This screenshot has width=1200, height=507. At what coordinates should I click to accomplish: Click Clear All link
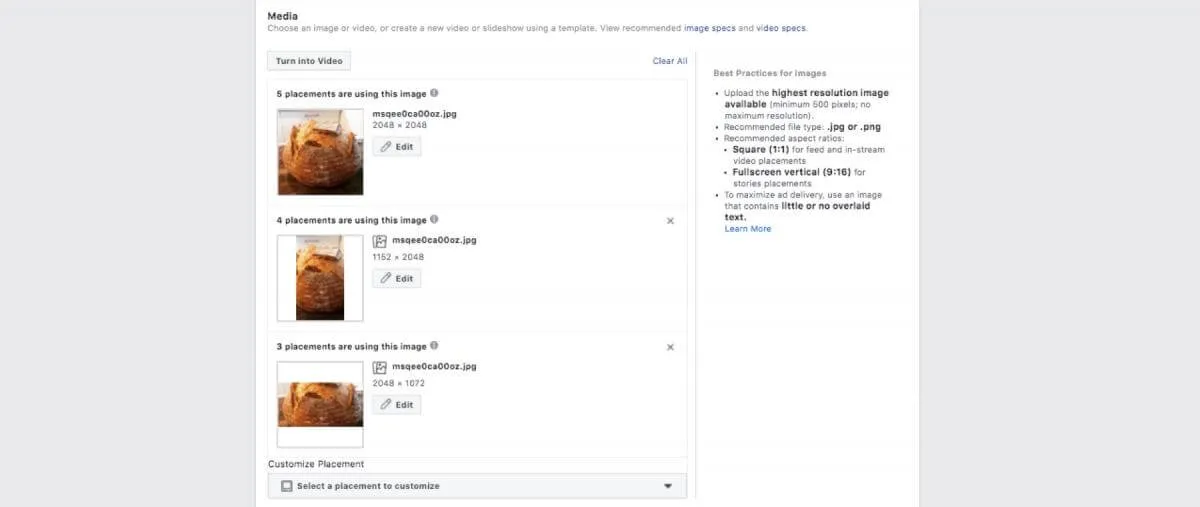pyautogui.click(x=670, y=61)
